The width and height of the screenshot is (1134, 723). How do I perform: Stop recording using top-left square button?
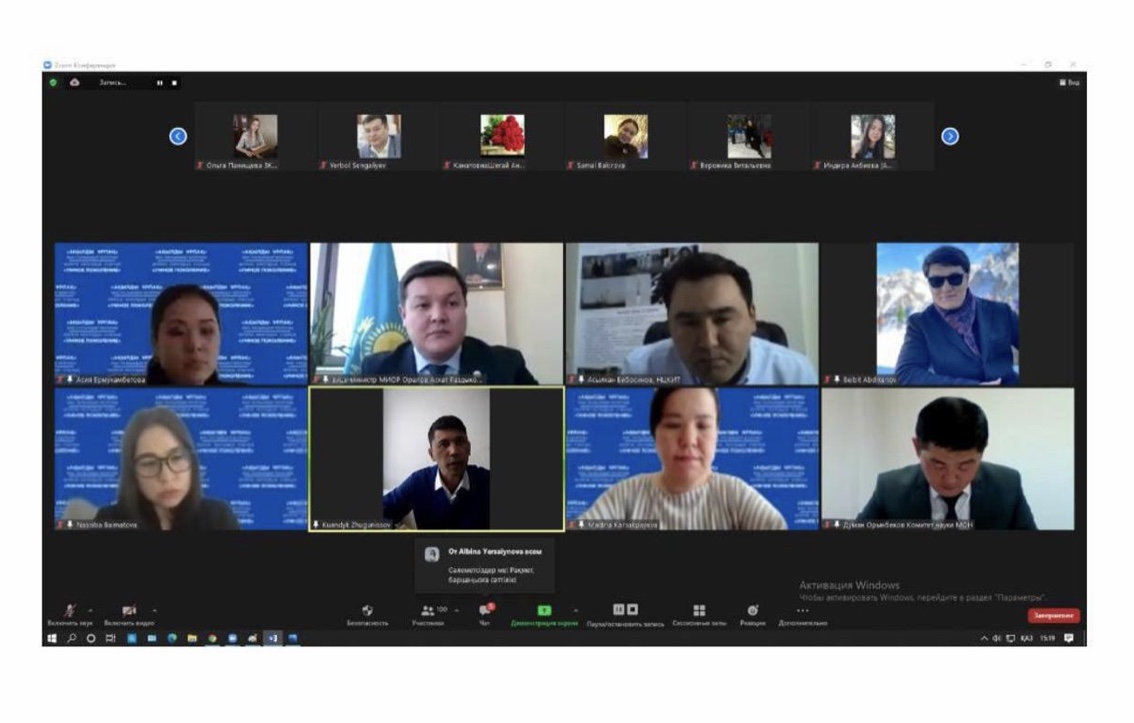[174, 83]
